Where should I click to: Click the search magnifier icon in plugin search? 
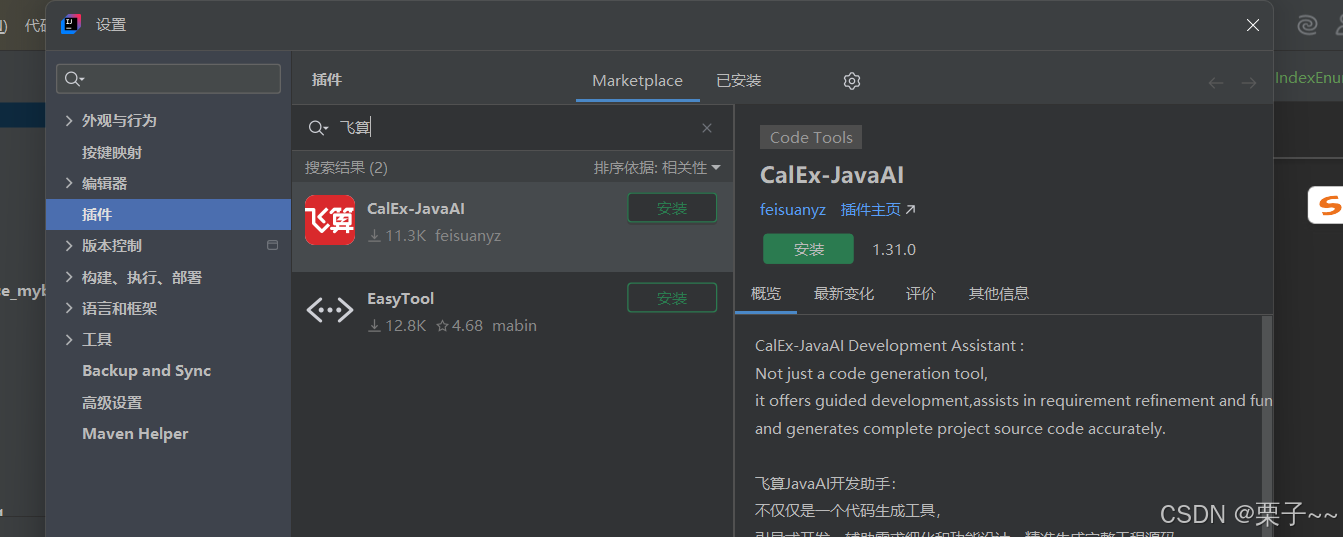click(318, 128)
